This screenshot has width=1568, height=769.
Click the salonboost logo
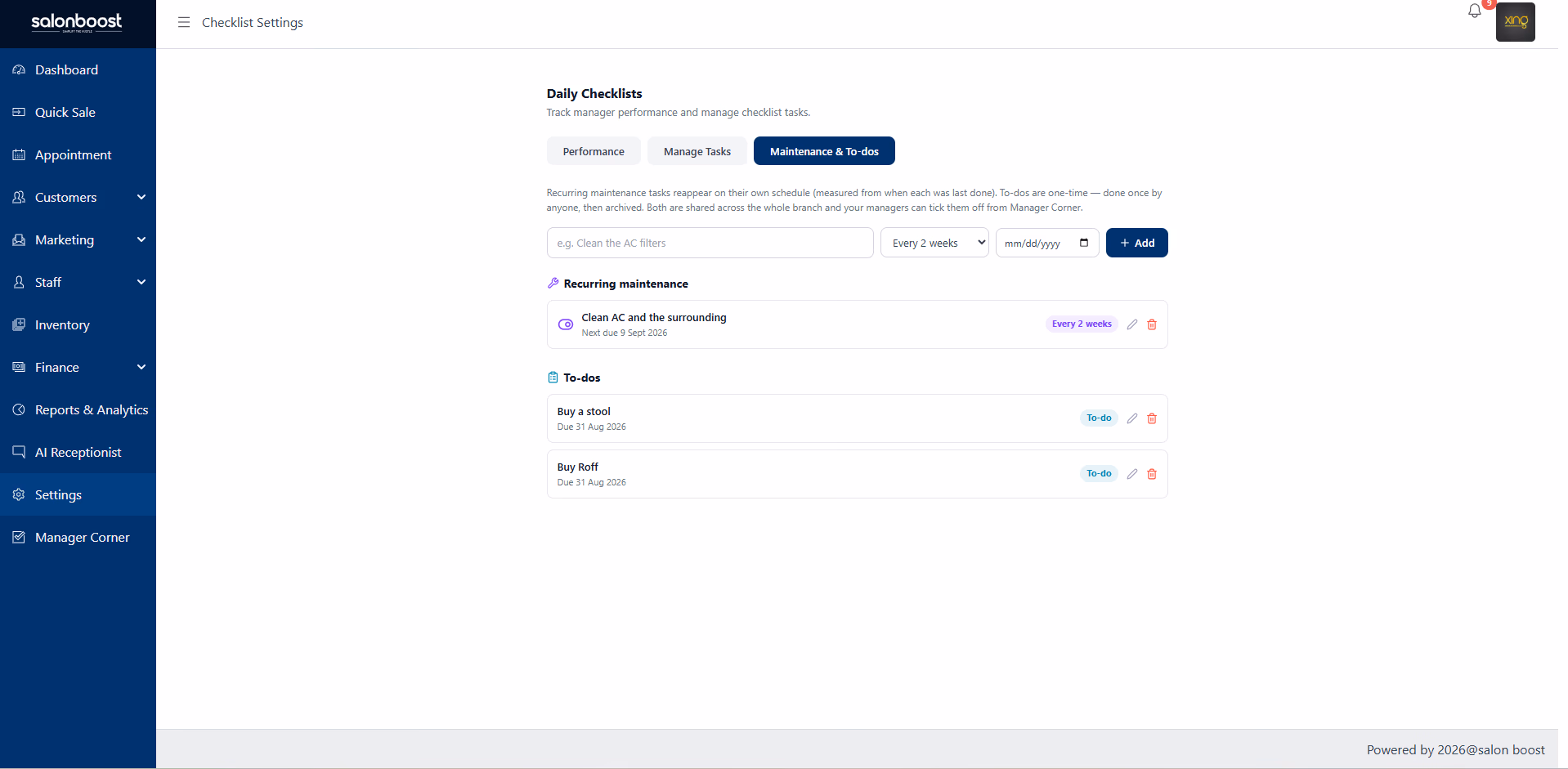[x=77, y=22]
